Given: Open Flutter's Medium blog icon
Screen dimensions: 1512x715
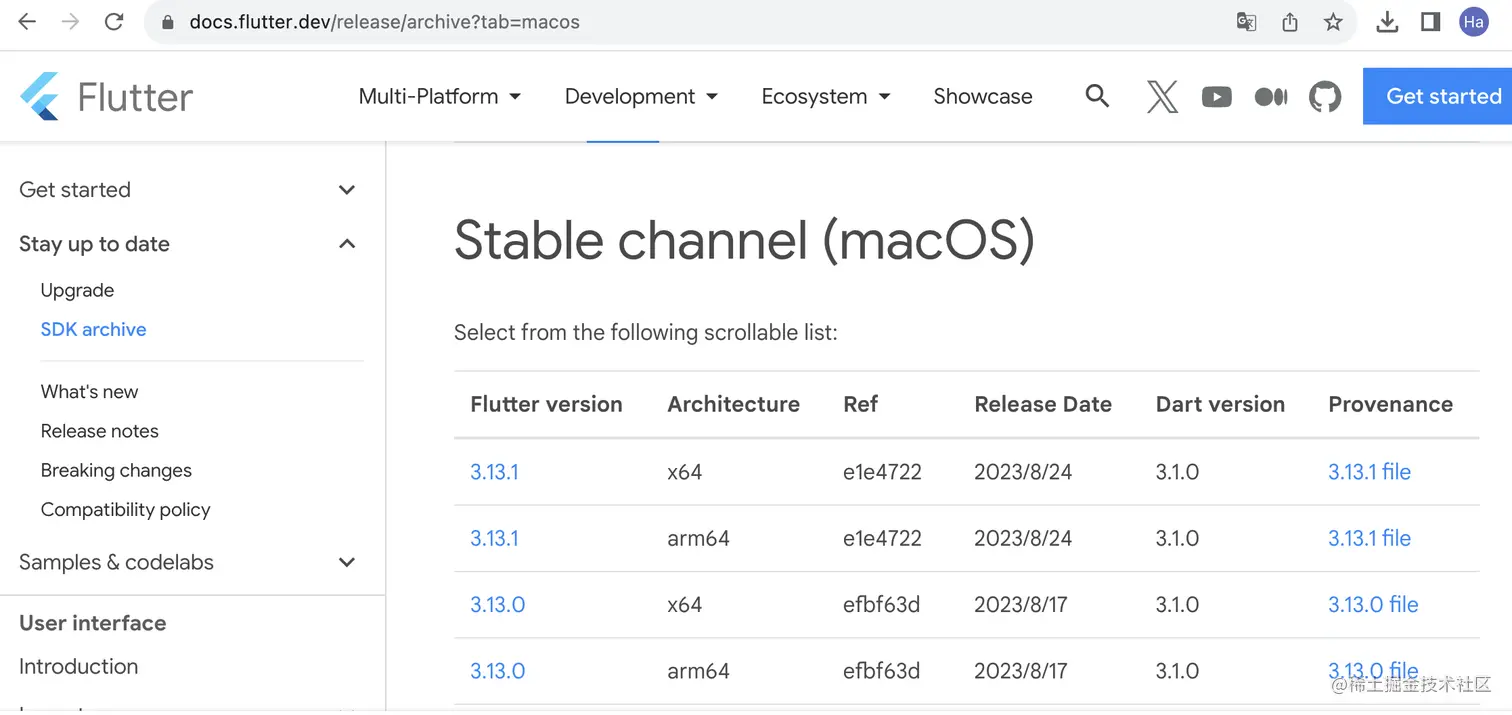Looking at the screenshot, I should [x=1270, y=97].
